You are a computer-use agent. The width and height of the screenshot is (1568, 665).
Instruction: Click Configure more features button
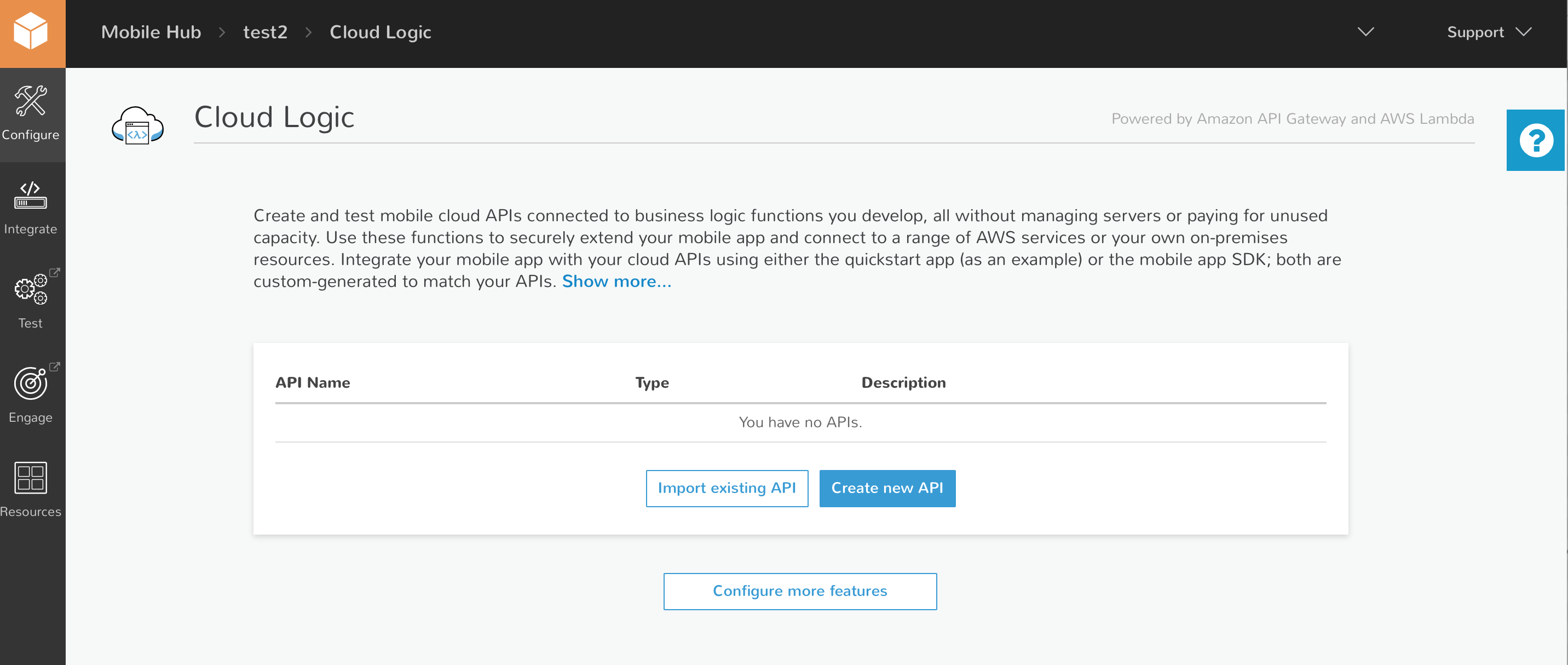click(x=800, y=591)
